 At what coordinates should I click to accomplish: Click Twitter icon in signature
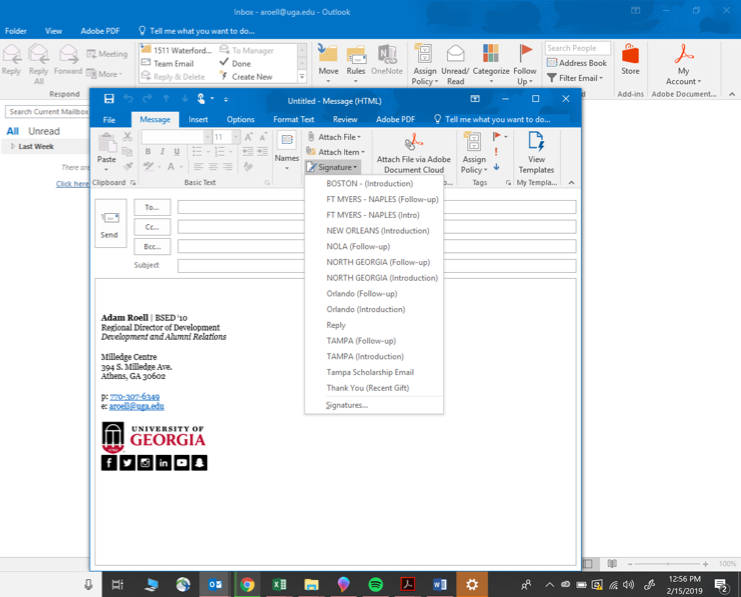tap(127, 463)
